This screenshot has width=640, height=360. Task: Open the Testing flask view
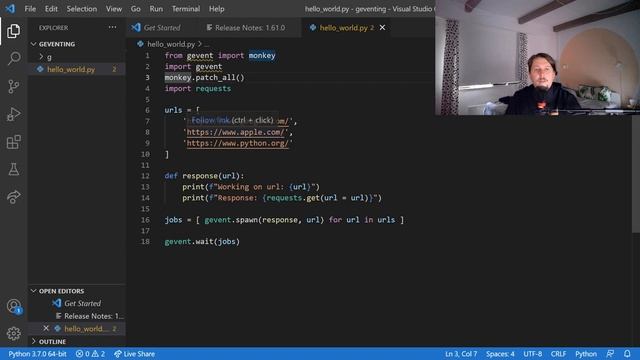pos(13,169)
